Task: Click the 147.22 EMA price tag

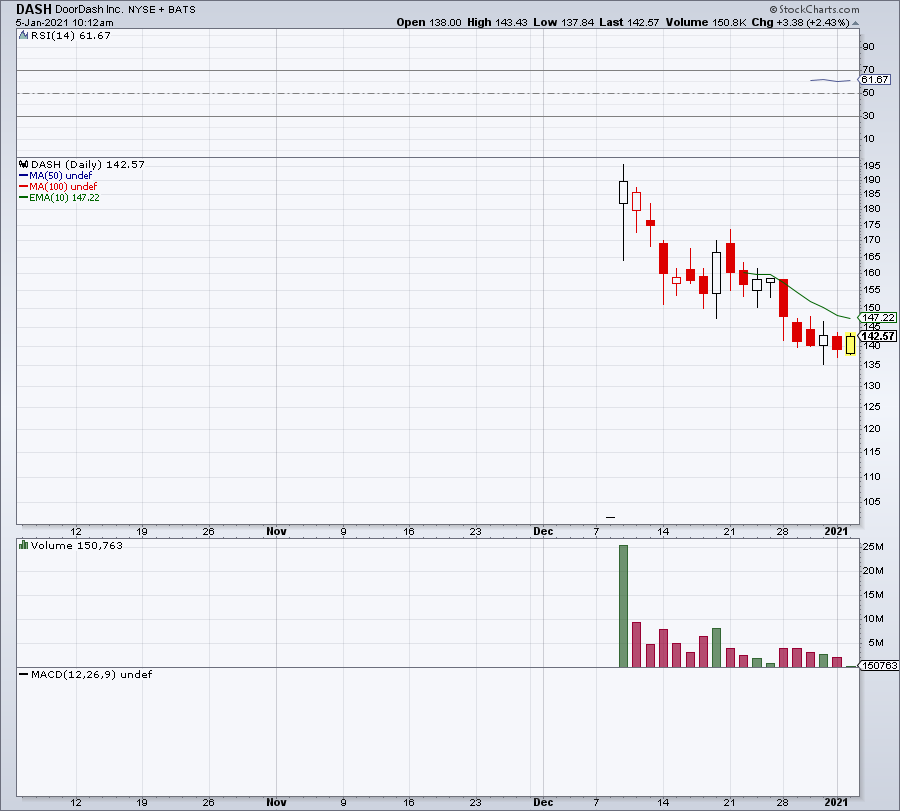Action: pyautogui.click(x=878, y=317)
